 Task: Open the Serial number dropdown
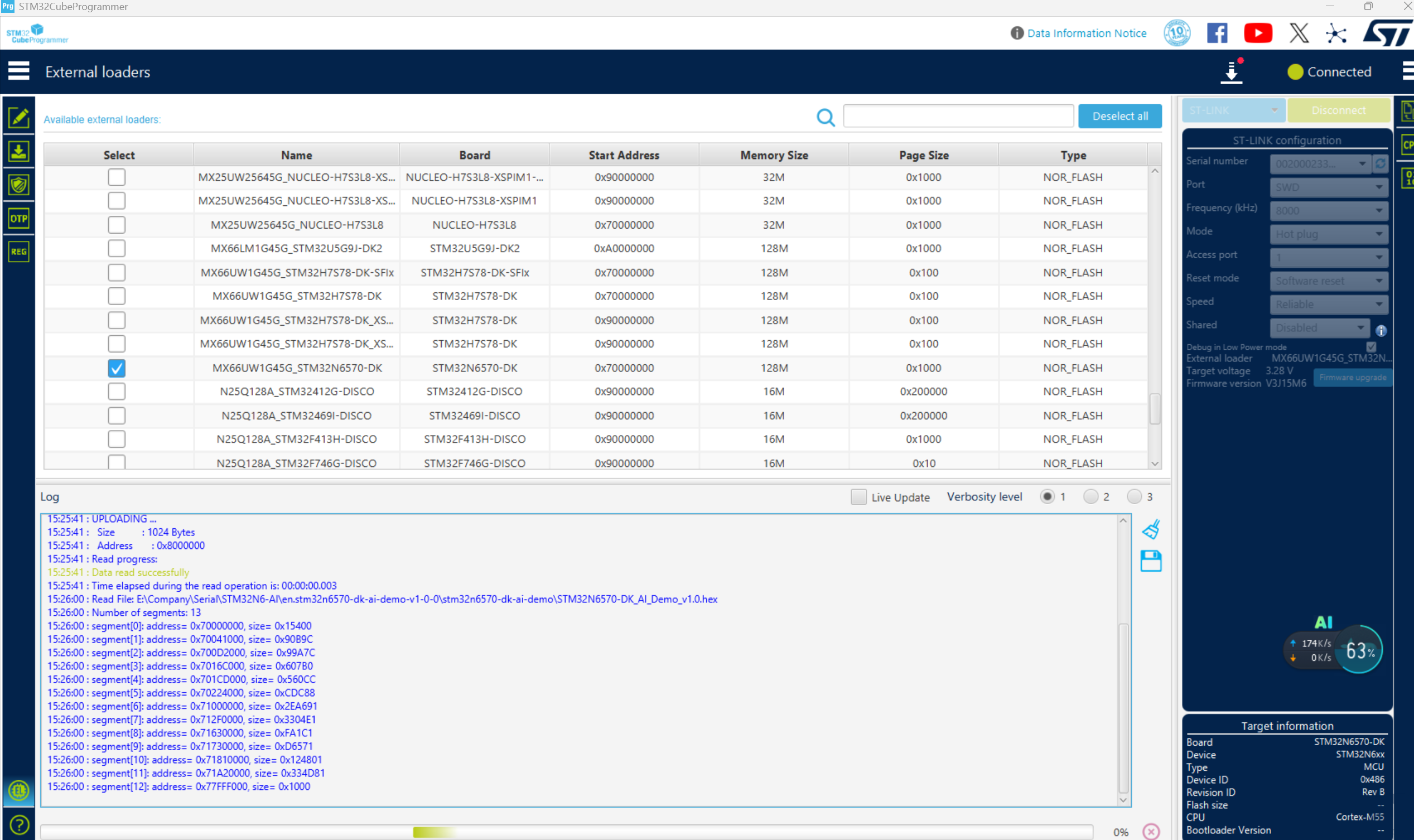click(1320, 163)
